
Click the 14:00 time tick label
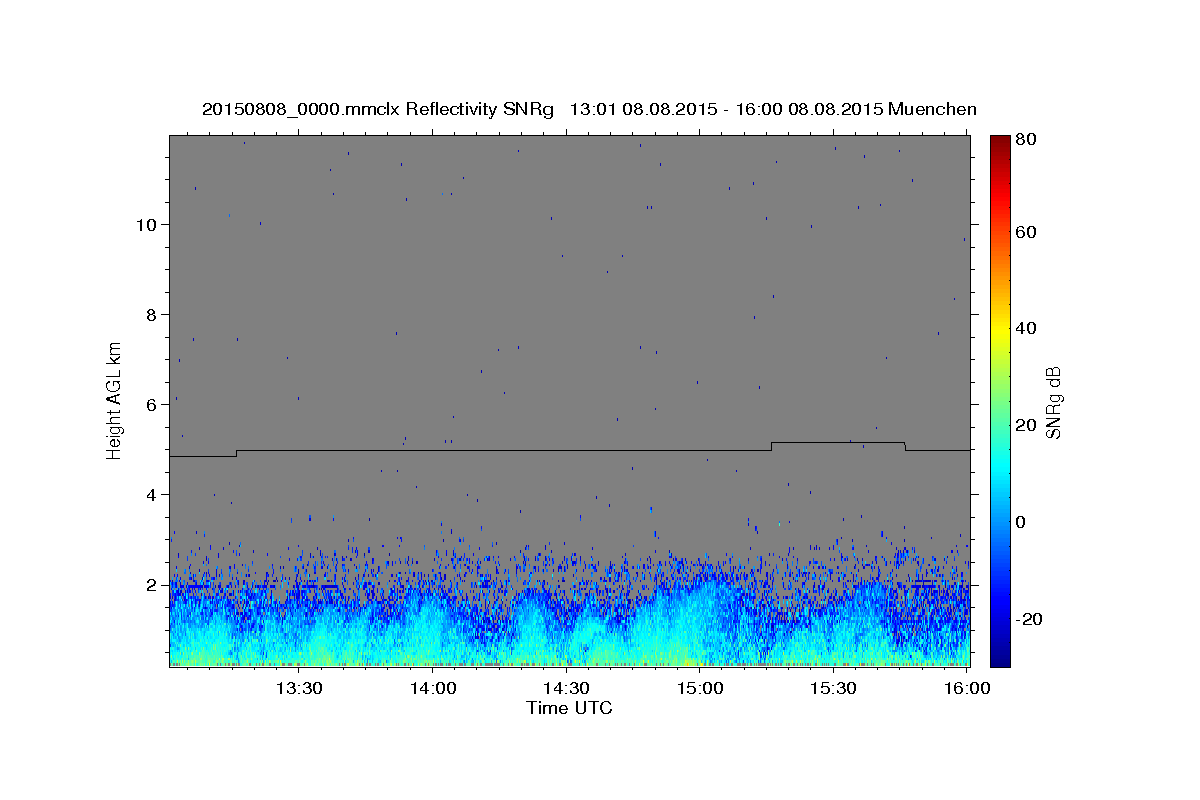click(x=433, y=688)
